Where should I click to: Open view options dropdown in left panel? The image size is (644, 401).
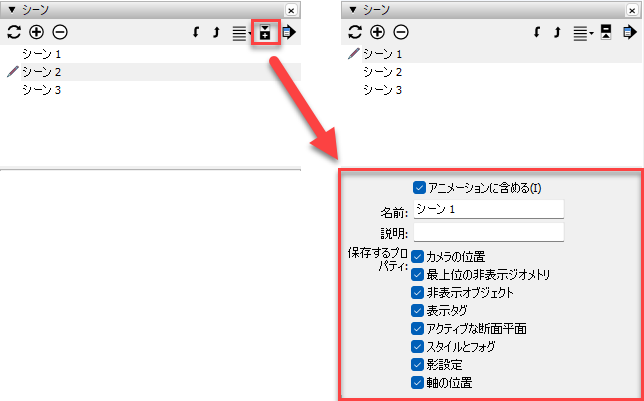pyautogui.click(x=241, y=32)
